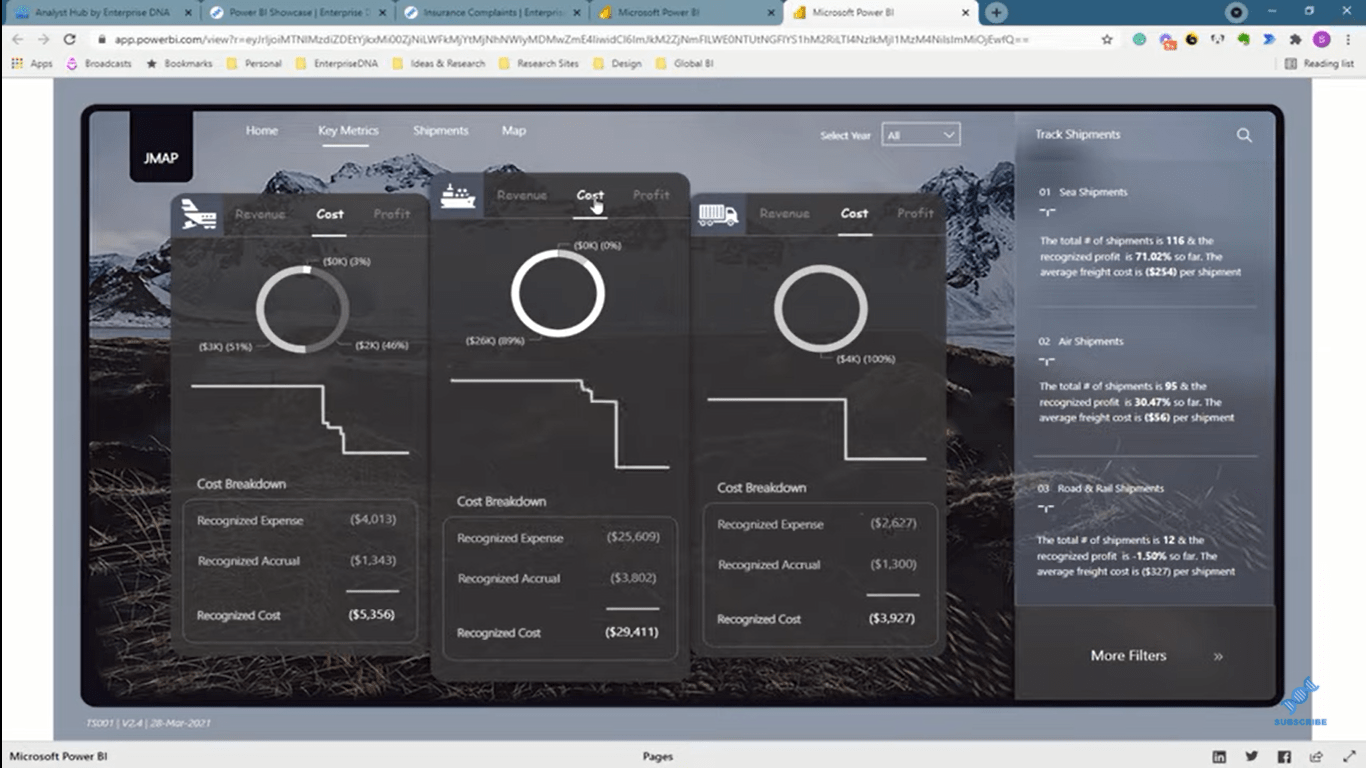Open the Apps shortcut in bookmarks bar
The image size is (1366, 768).
(32, 63)
